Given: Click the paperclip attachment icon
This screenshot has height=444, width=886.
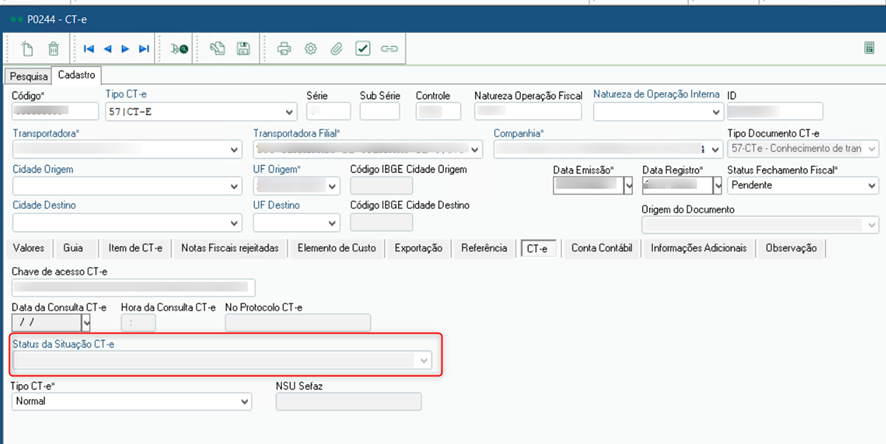Looking at the screenshot, I should point(336,49).
